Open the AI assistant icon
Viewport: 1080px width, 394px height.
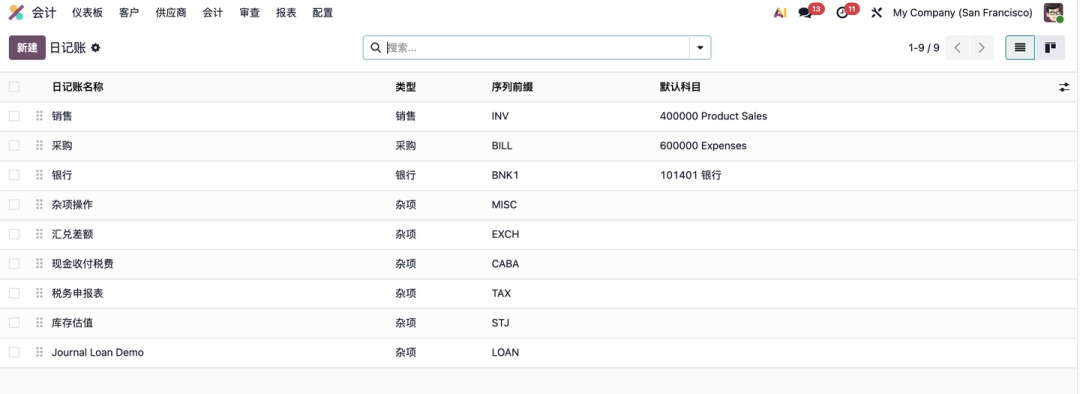(x=780, y=12)
